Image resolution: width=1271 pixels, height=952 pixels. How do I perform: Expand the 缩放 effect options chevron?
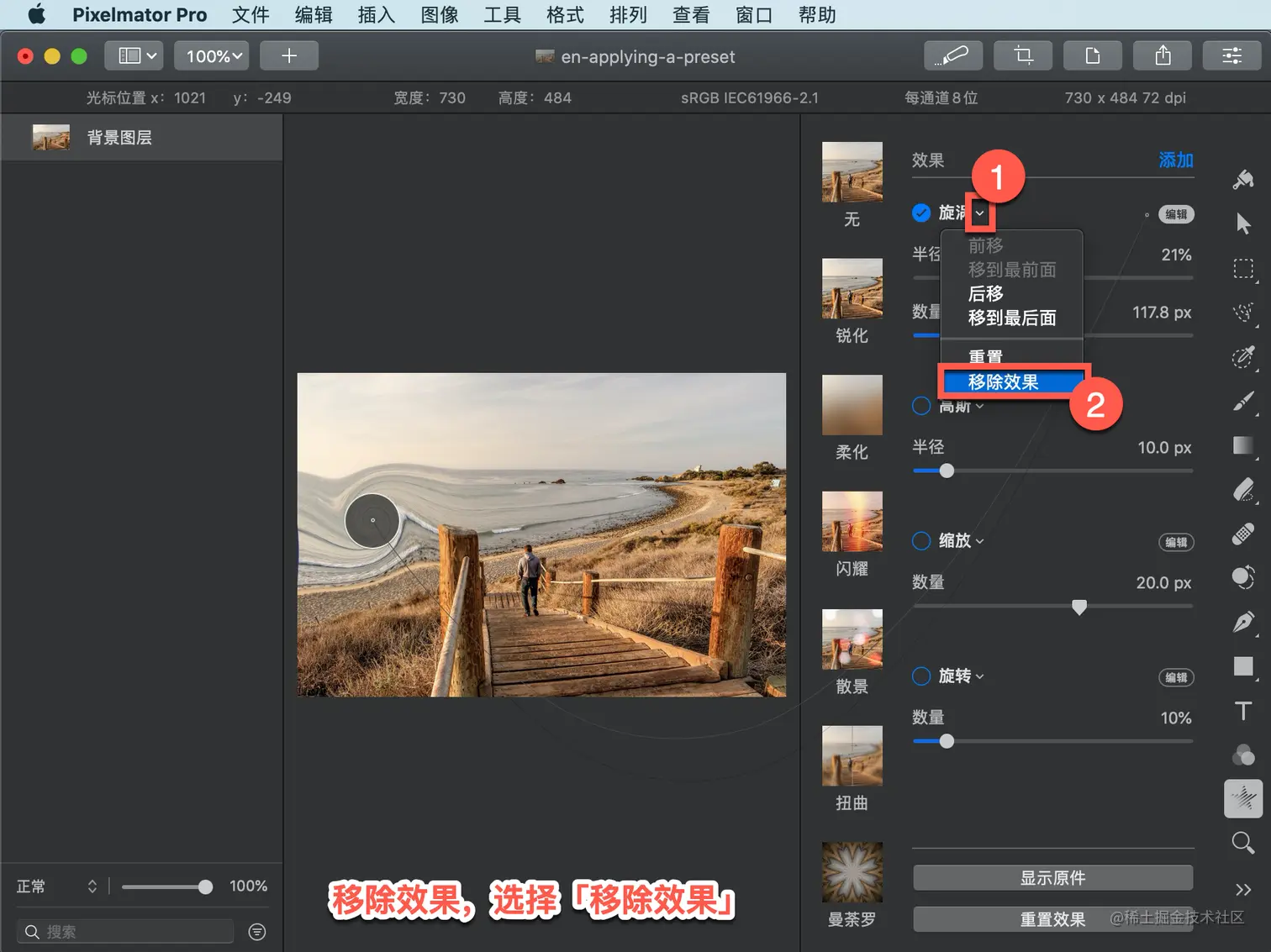pos(979,541)
